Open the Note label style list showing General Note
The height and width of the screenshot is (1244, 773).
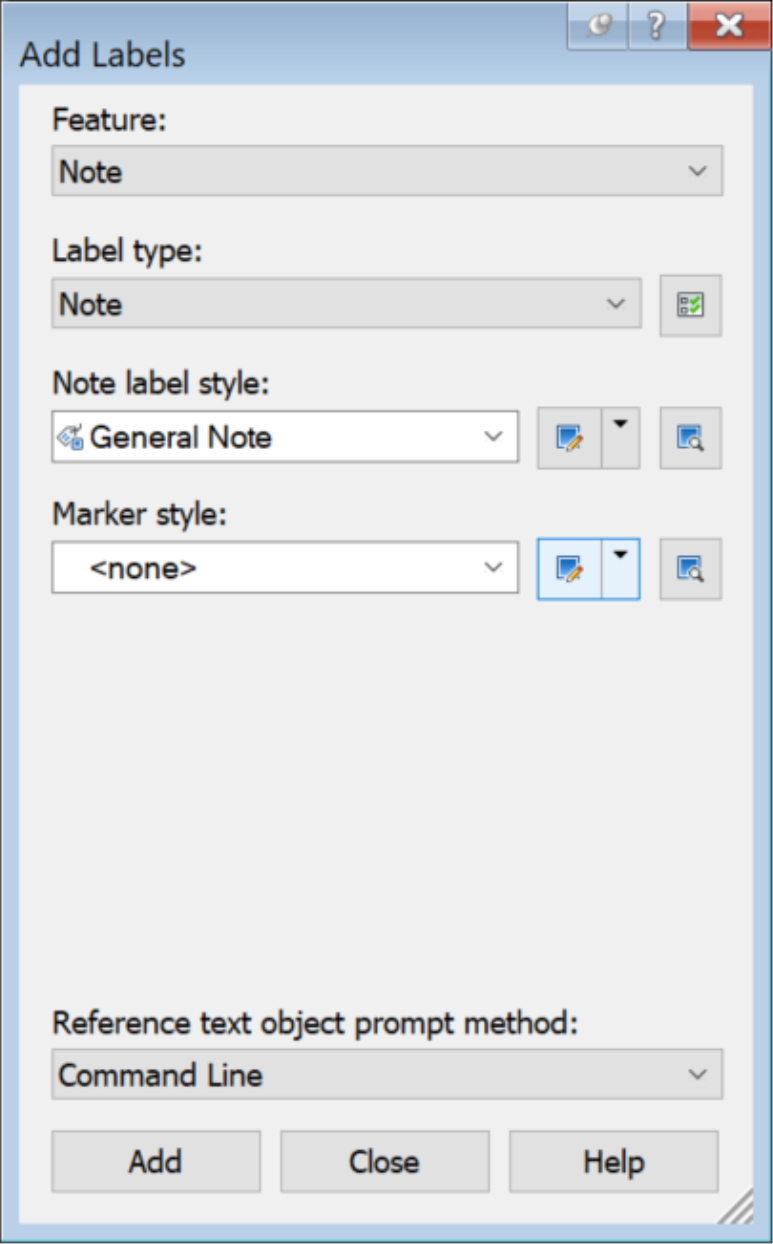[x=285, y=437]
